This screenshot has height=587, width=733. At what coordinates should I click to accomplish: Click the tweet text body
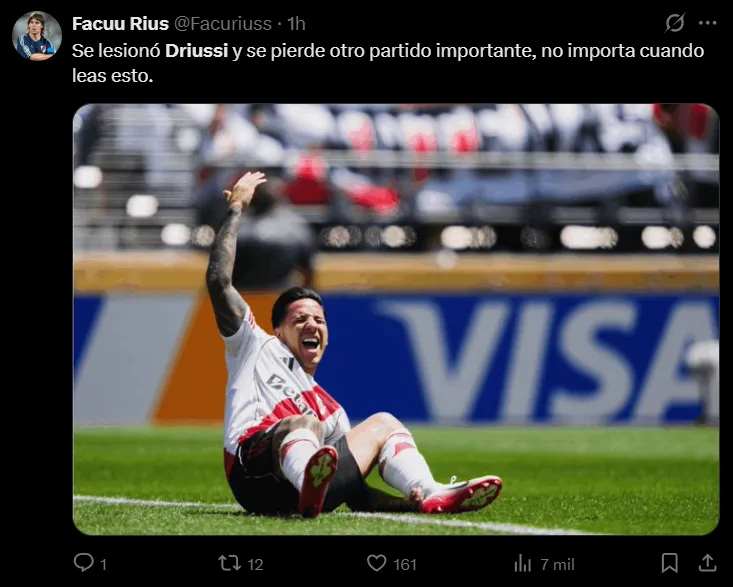pyautogui.click(x=388, y=63)
